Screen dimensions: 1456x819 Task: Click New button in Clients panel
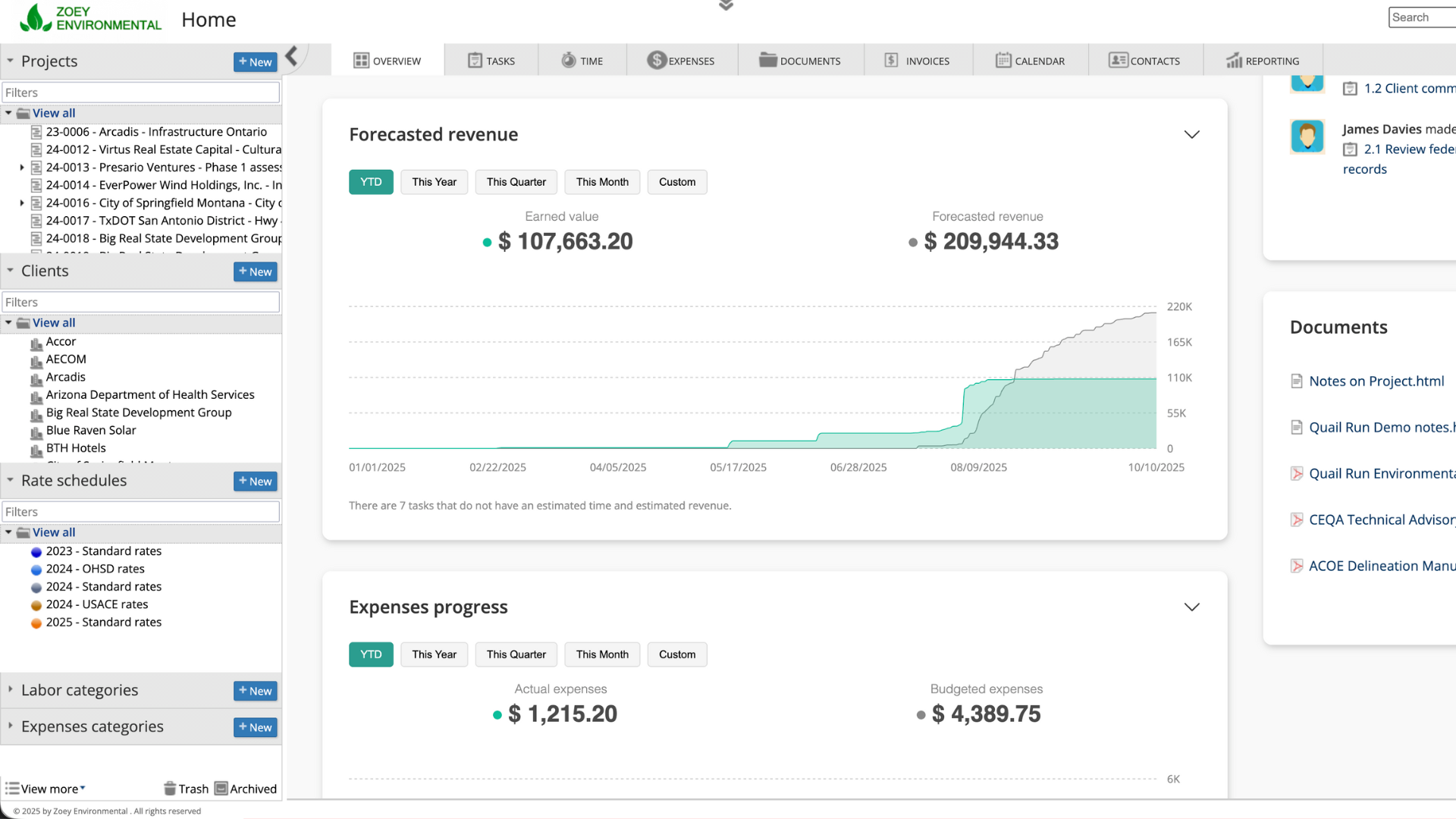255,271
